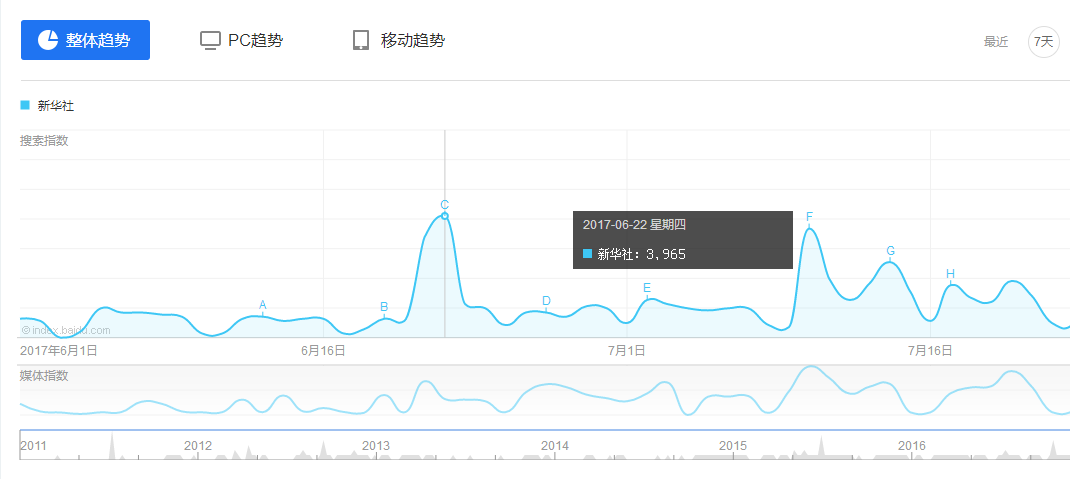Click news marker A on the chart
1070x479 pixels.
[263, 305]
